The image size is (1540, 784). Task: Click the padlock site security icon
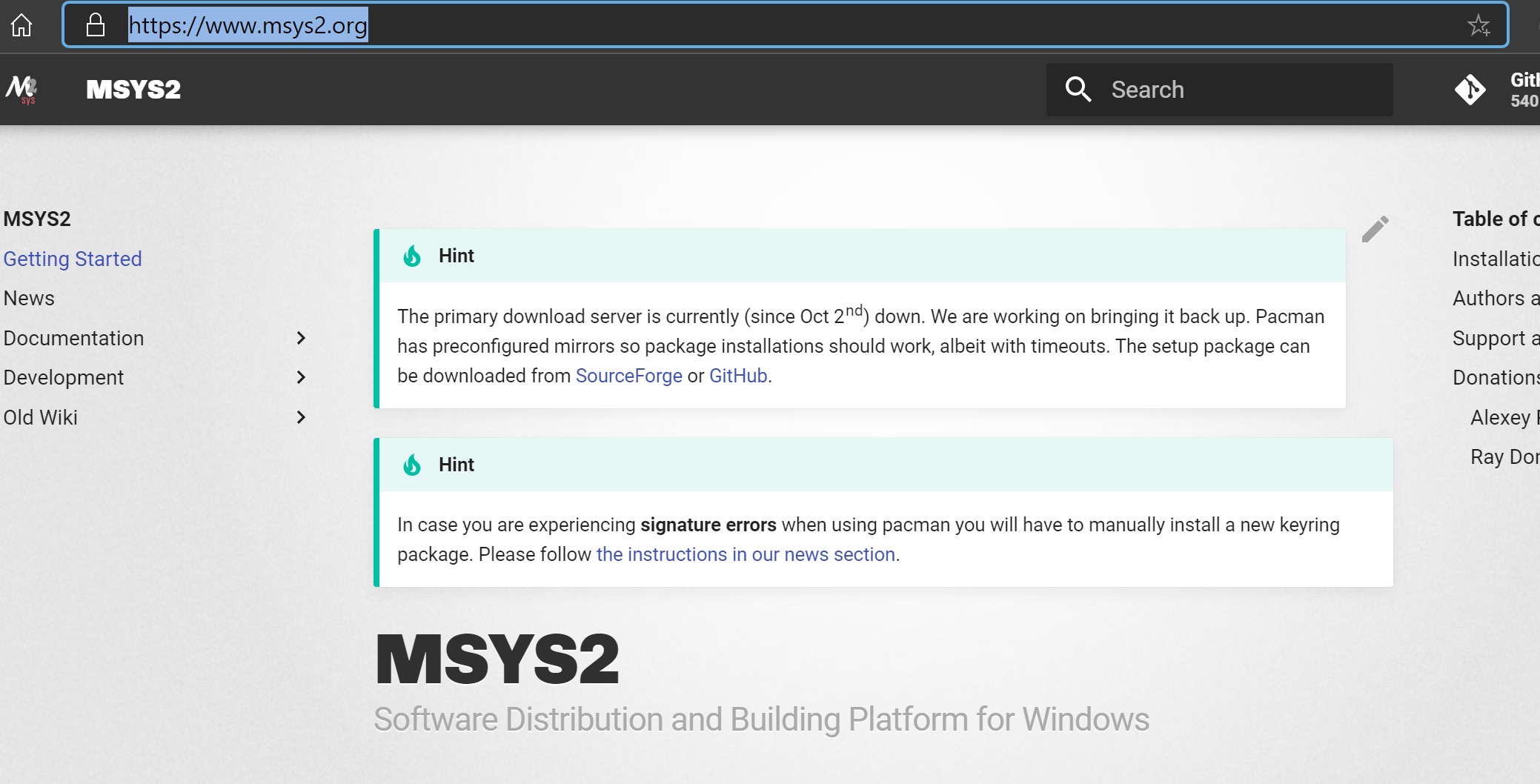click(x=96, y=25)
